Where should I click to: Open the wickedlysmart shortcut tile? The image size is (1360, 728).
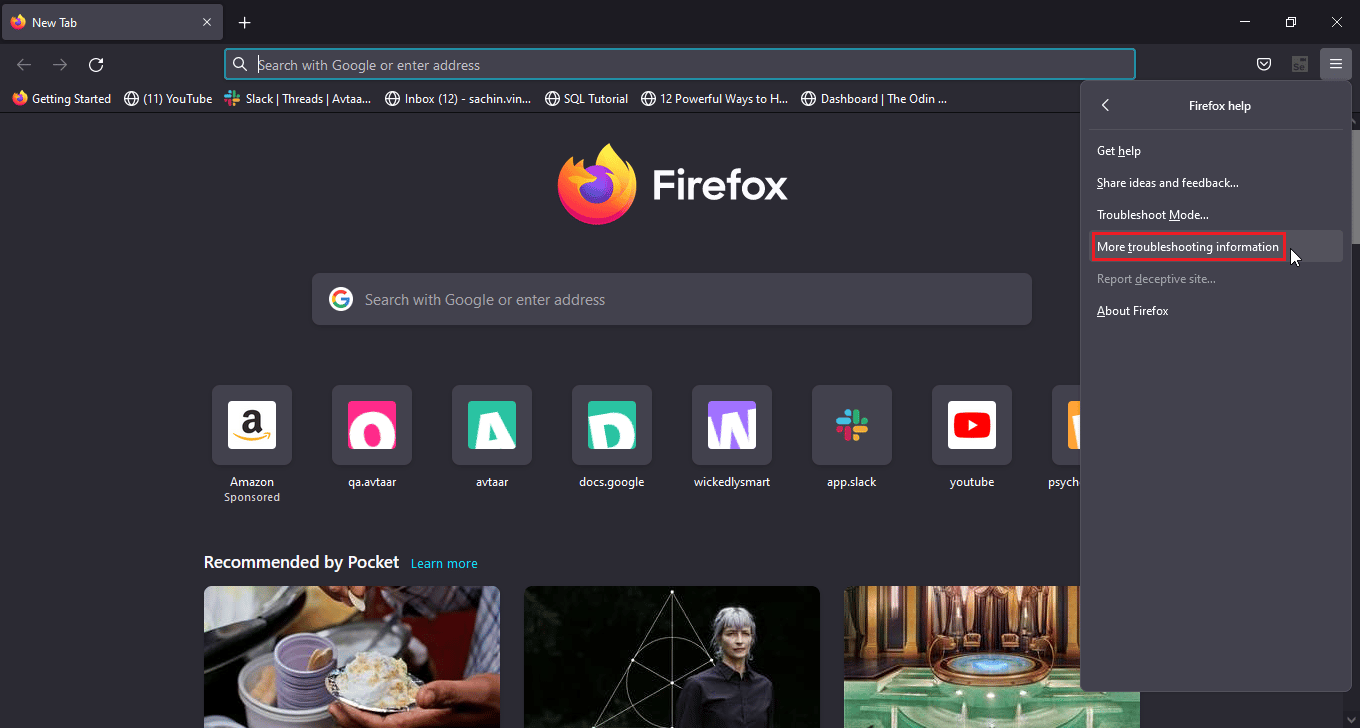click(732, 425)
